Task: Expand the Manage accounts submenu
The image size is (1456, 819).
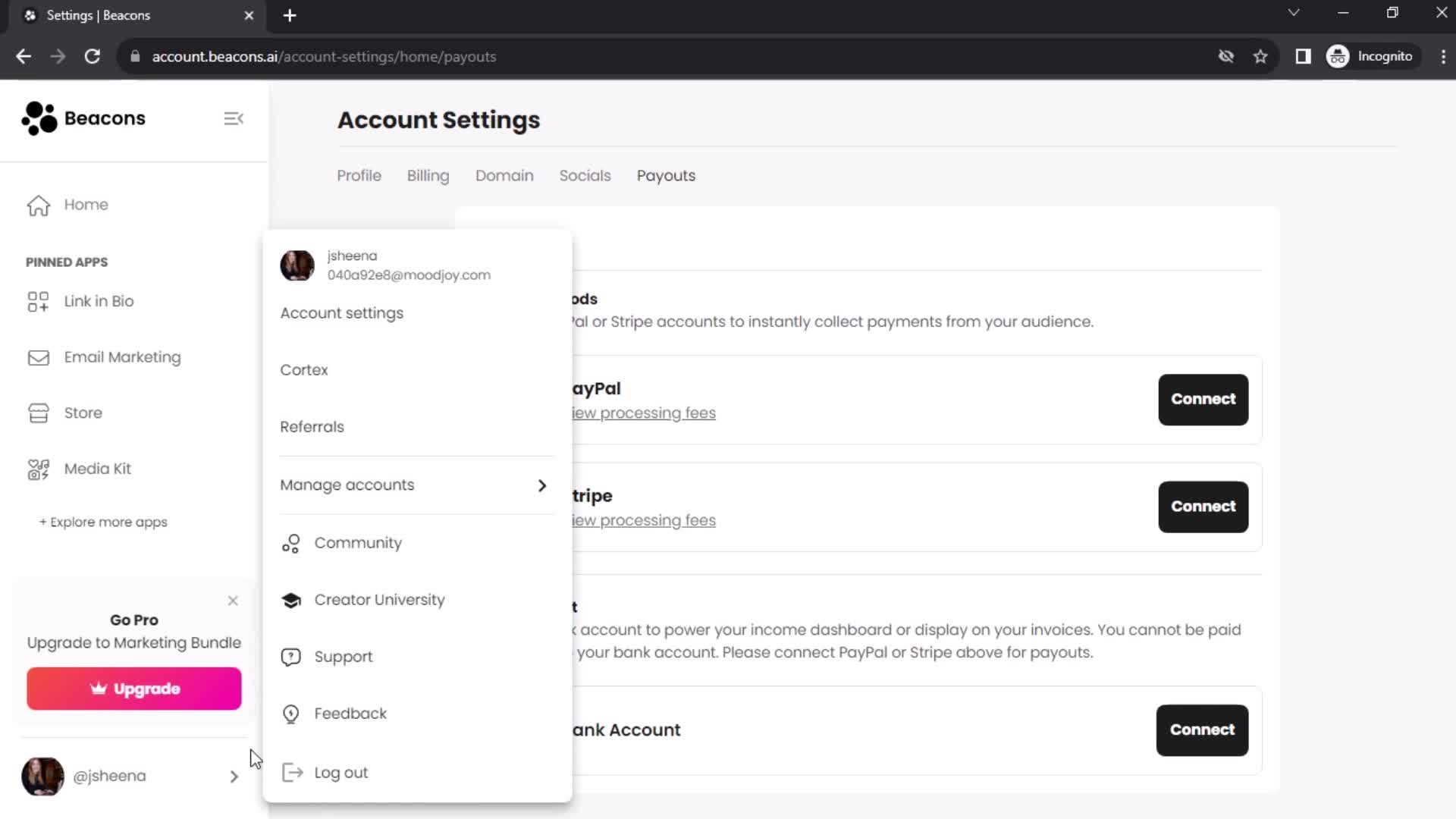Action: coord(542,485)
